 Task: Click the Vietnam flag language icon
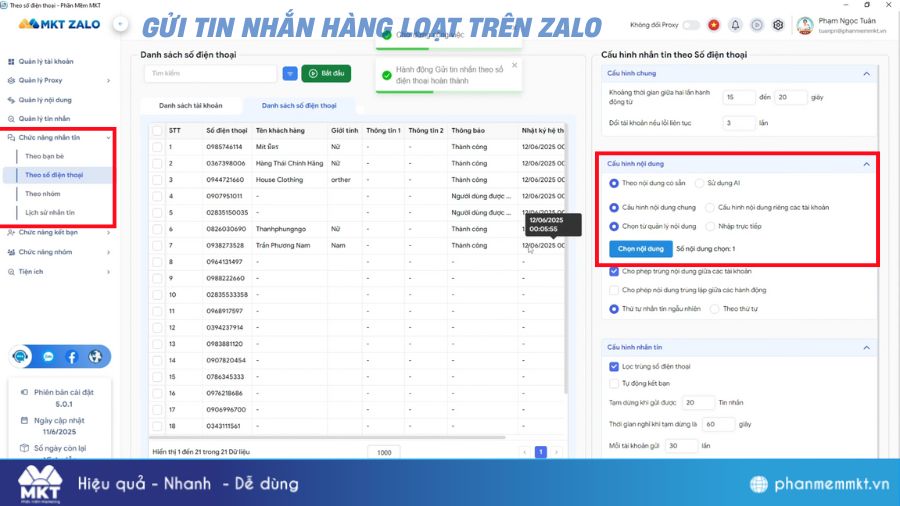click(713, 25)
